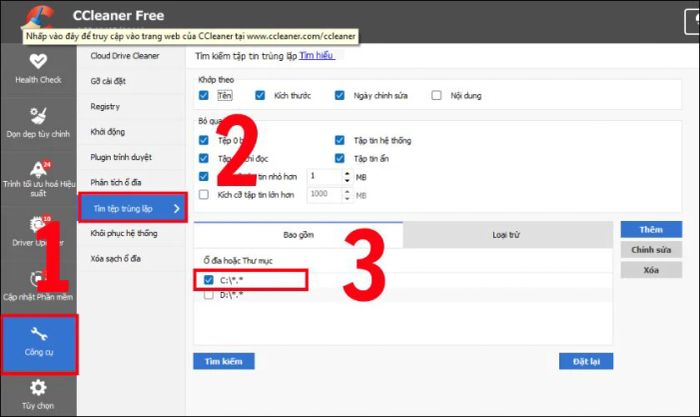Image resolution: width=700 pixels, height=417 pixels.
Task: Click the Xóa button
Action: point(651,270)
